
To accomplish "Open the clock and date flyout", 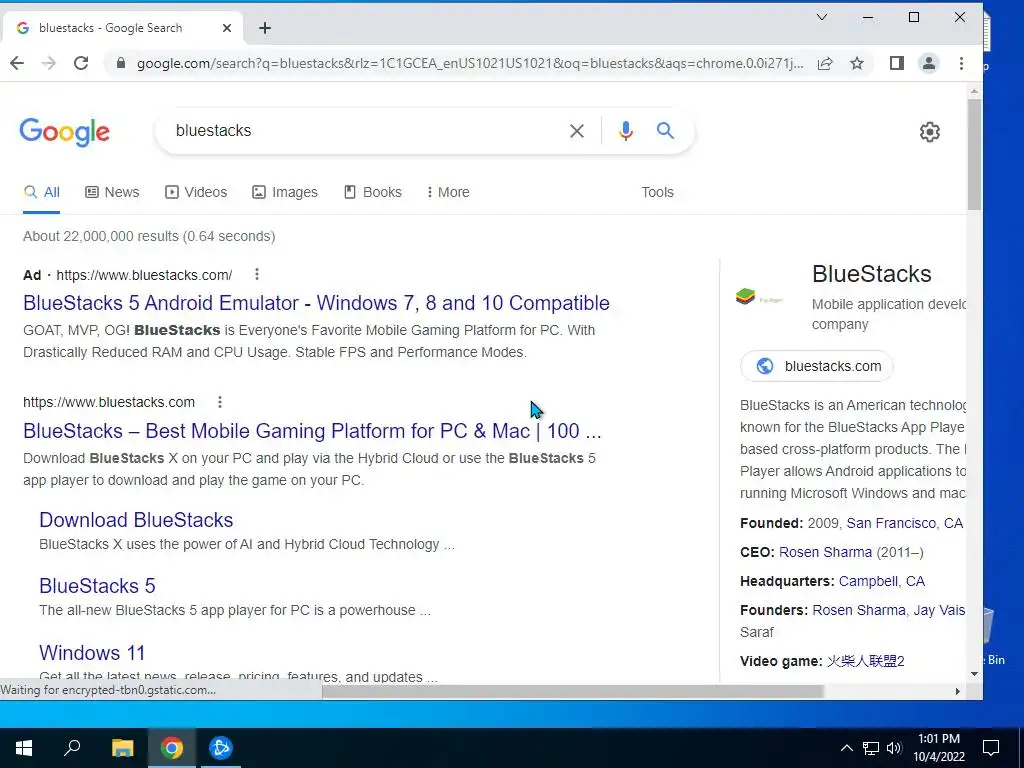I will coord(938,748).
